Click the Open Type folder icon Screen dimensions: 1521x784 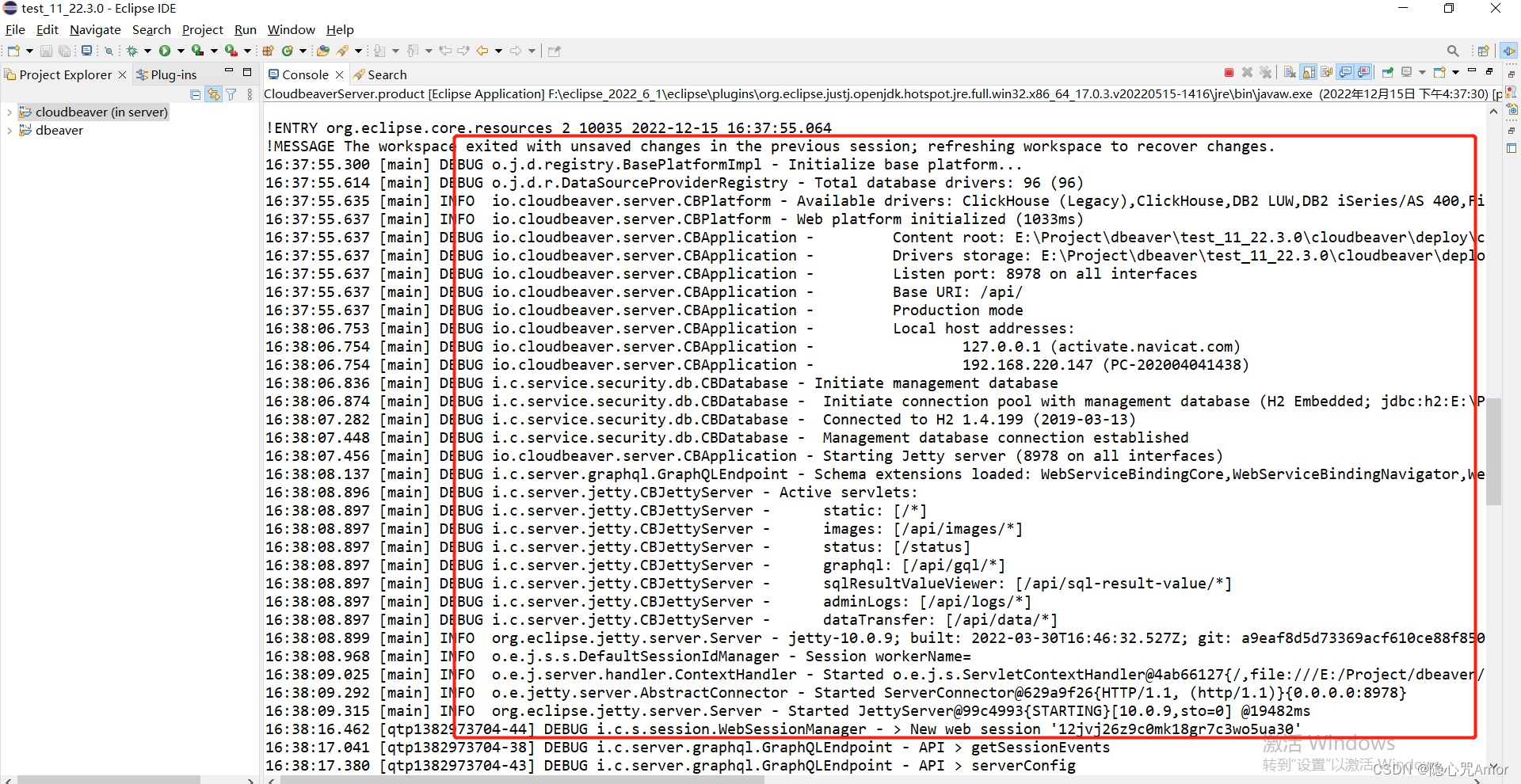pyautogui.click(x=322, y=51)
